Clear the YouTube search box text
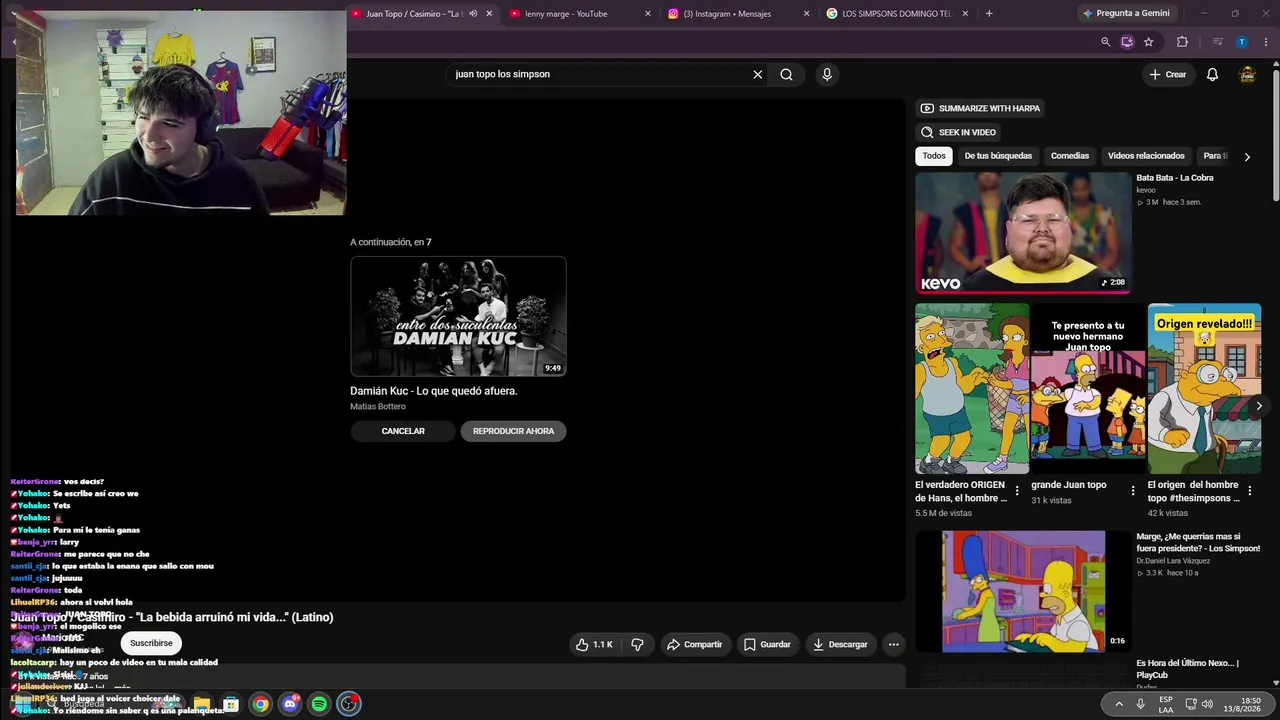The image size is (1280, 720). pos(757,74)
